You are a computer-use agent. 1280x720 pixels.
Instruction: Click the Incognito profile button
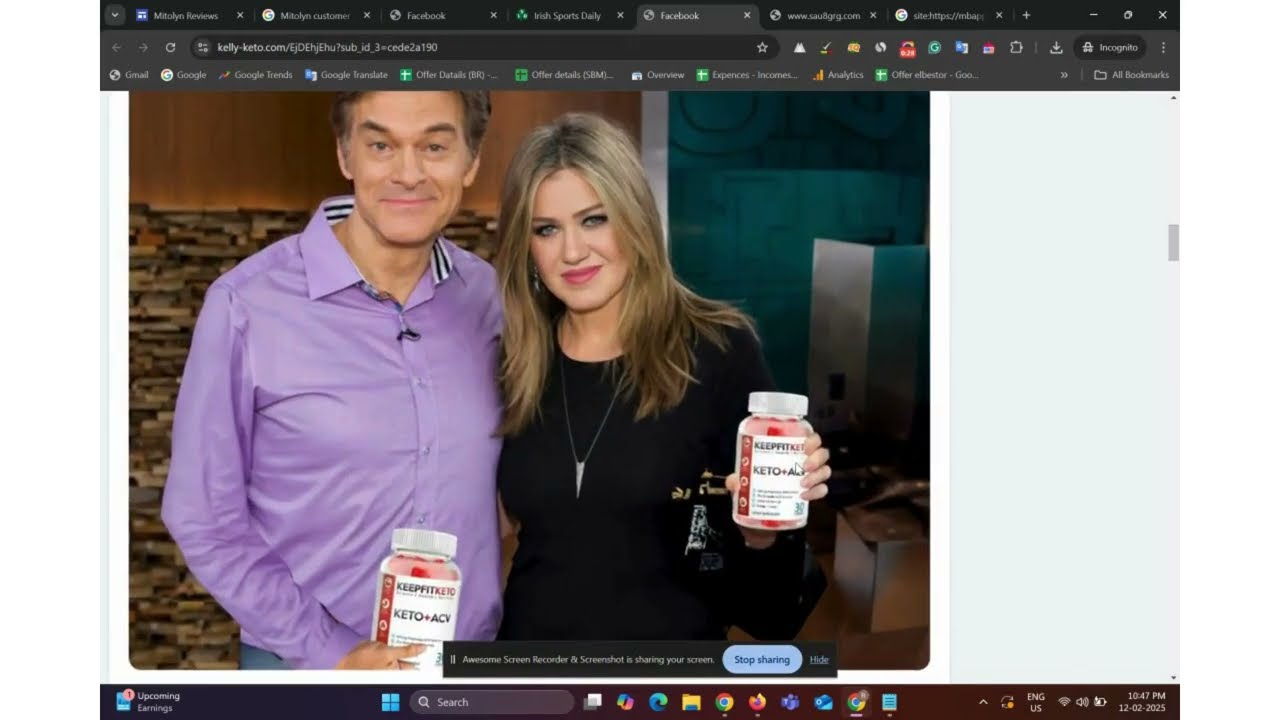tap(1110, 47)
